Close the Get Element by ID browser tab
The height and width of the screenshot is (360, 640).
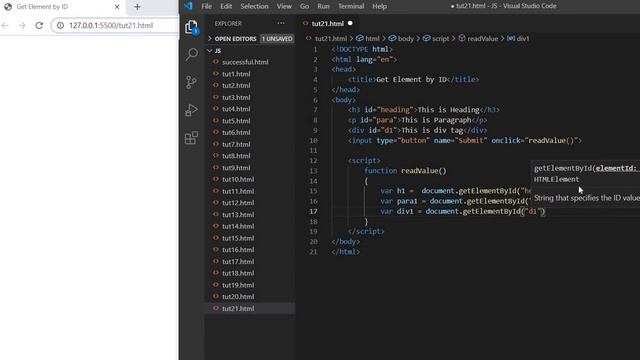(117, 7)
